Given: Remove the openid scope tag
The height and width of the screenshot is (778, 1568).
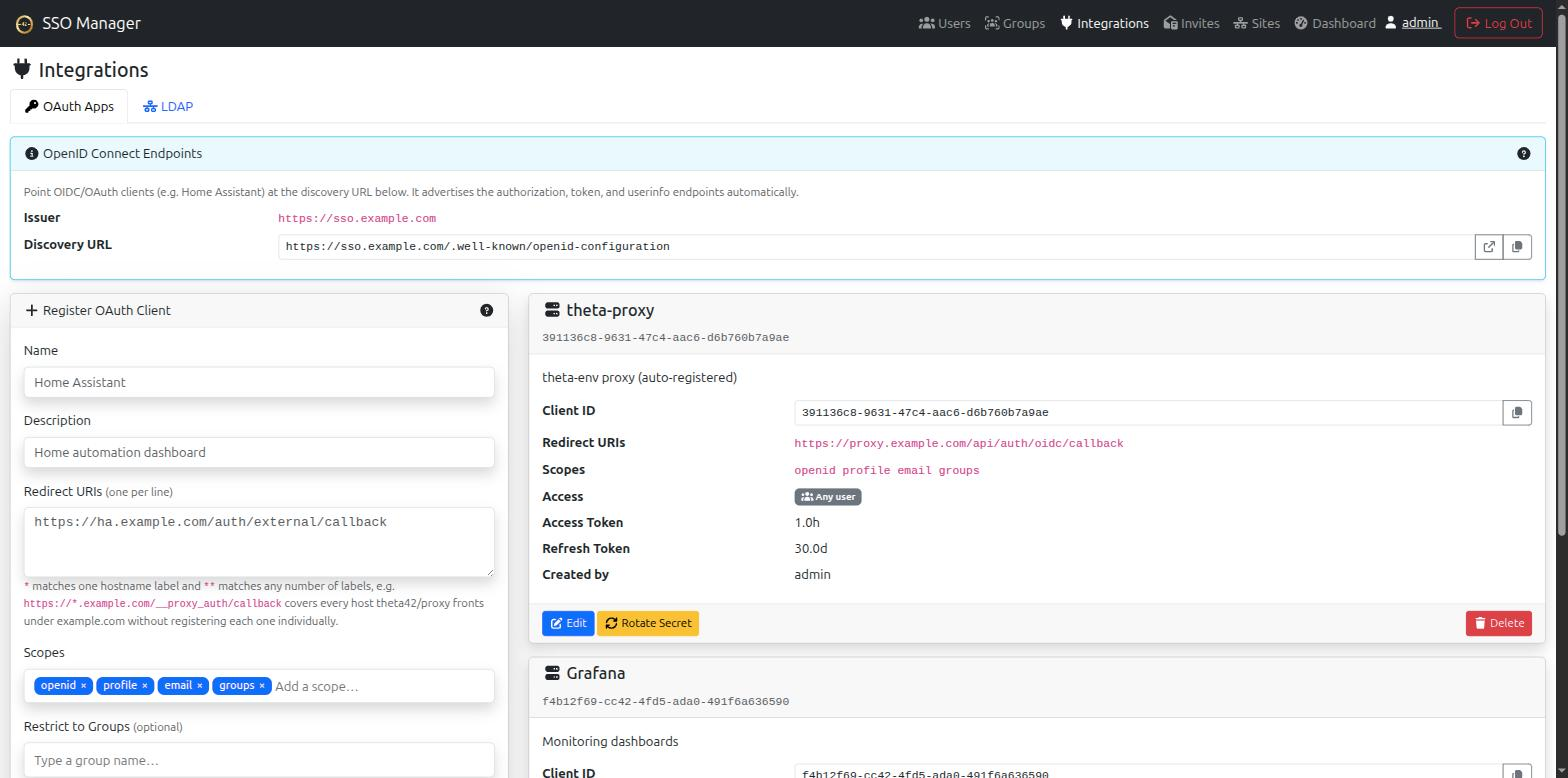Looking at the screenshot, I should click(x=83, y=686).
